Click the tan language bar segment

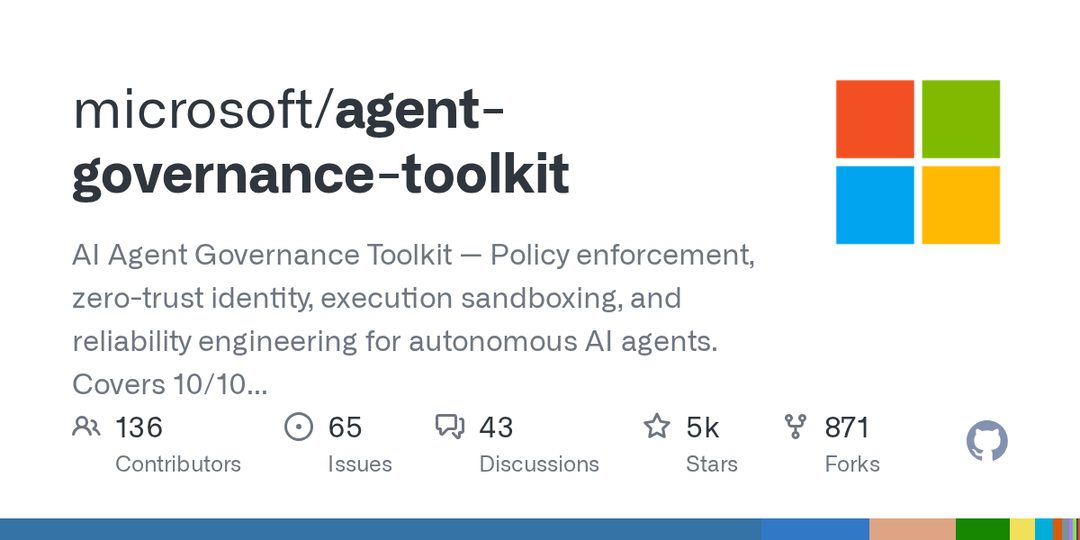click(912, 529)
